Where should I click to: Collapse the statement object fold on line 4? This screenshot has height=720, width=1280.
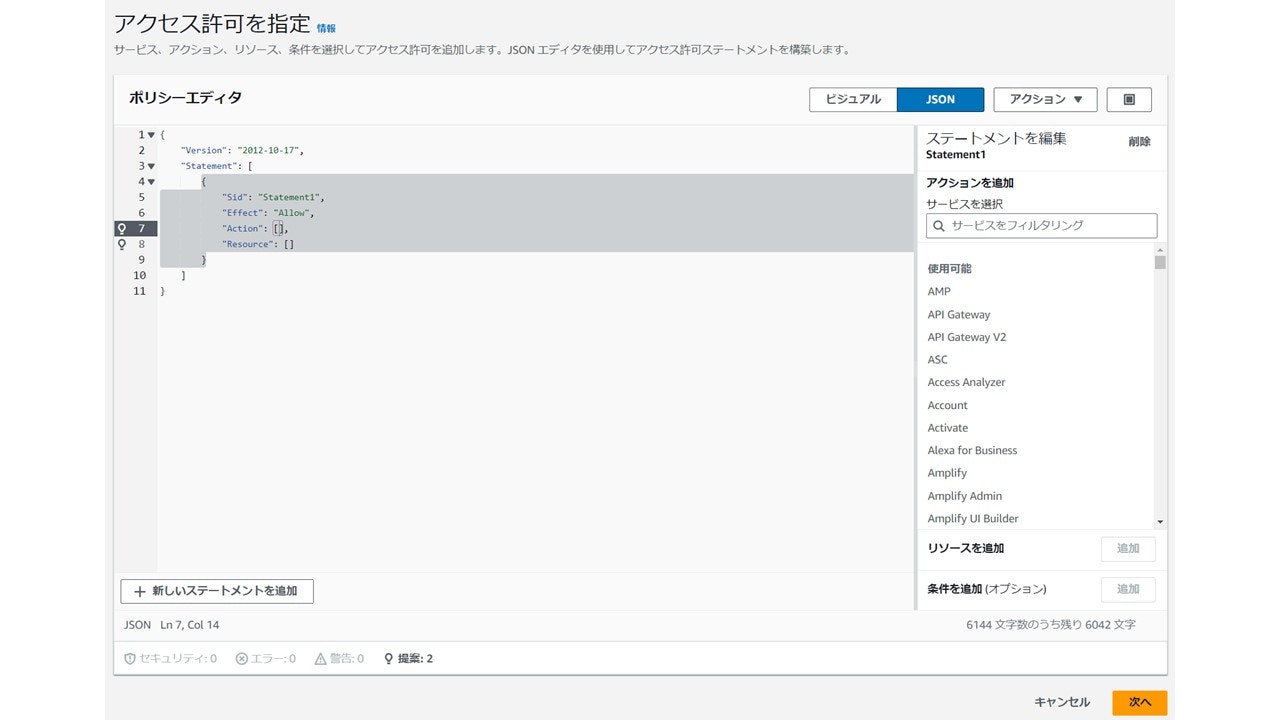point(151,182)
